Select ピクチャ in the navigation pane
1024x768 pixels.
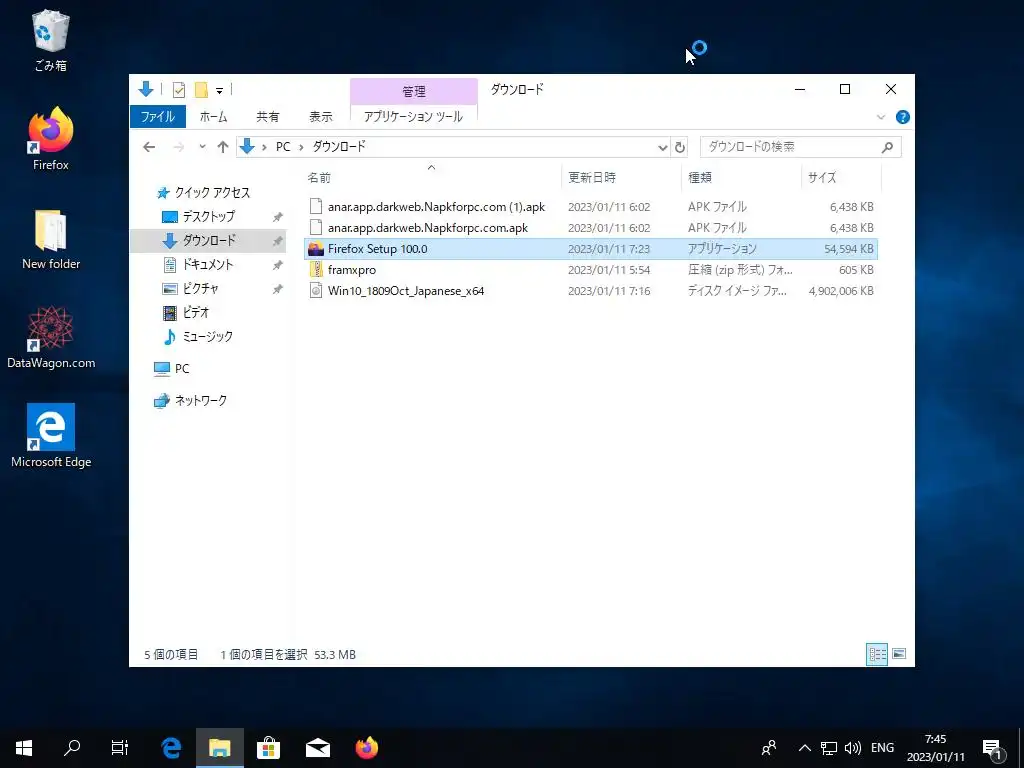coord(200,288)
